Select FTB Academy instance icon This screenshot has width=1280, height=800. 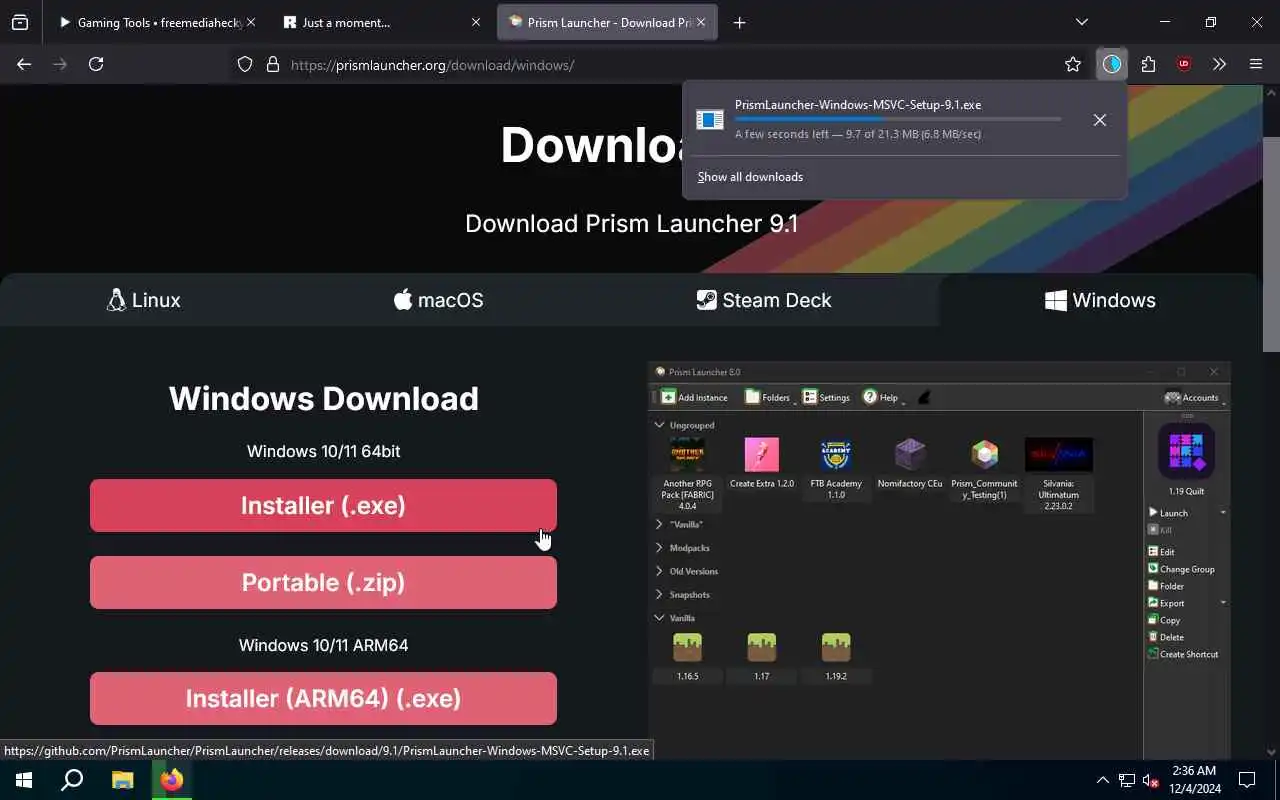click(x=836, y=455)
